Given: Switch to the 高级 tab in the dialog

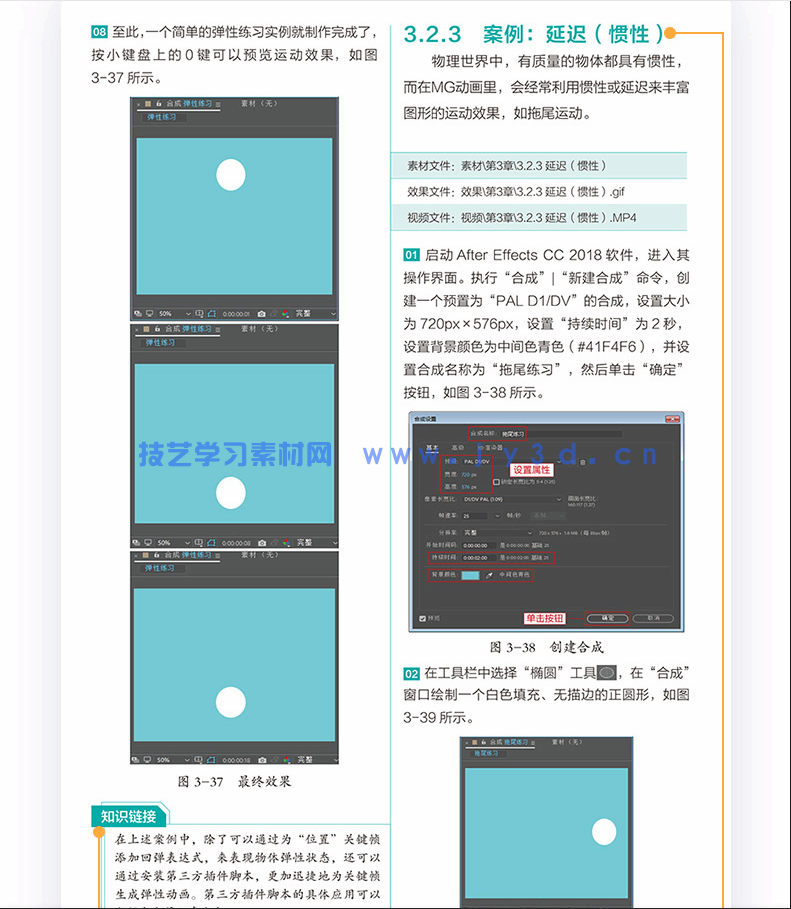Looking at the screenshot, I should pos(458,448).
